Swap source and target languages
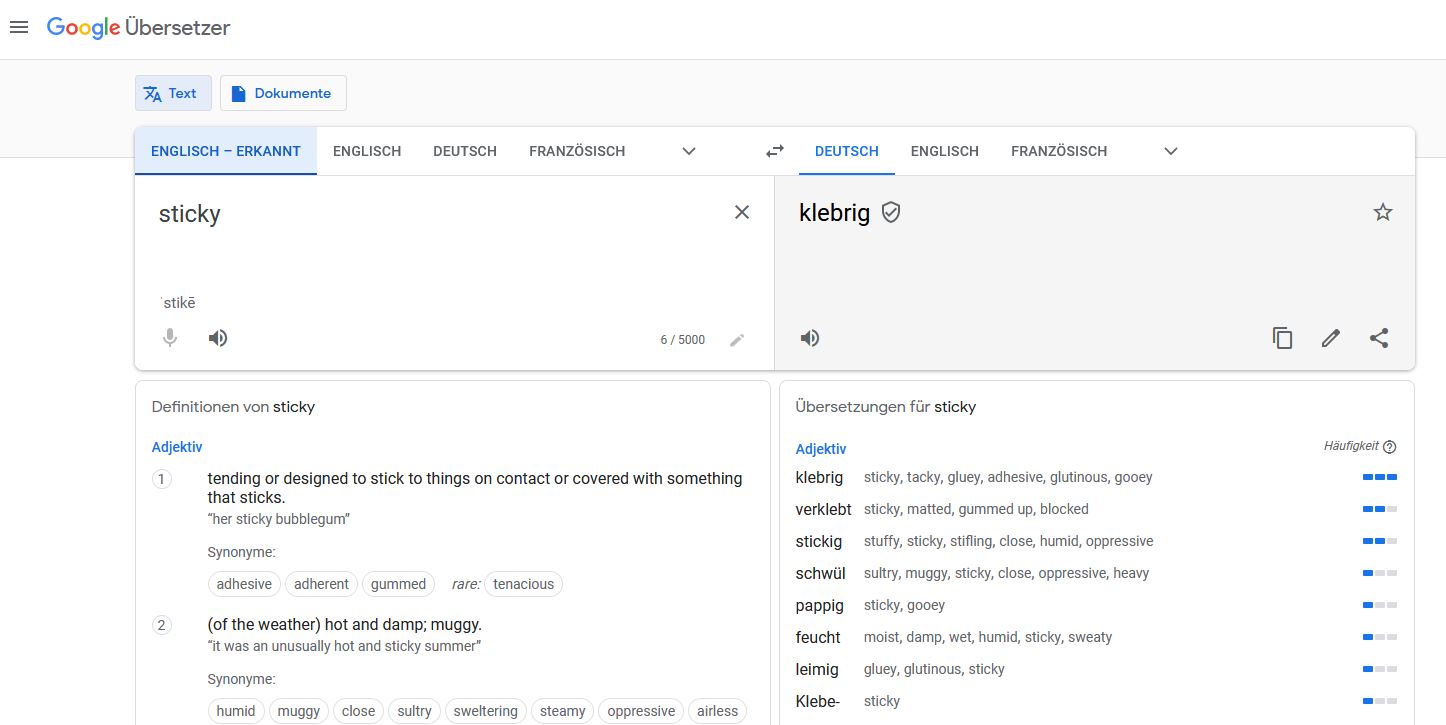 click(775, 151)
